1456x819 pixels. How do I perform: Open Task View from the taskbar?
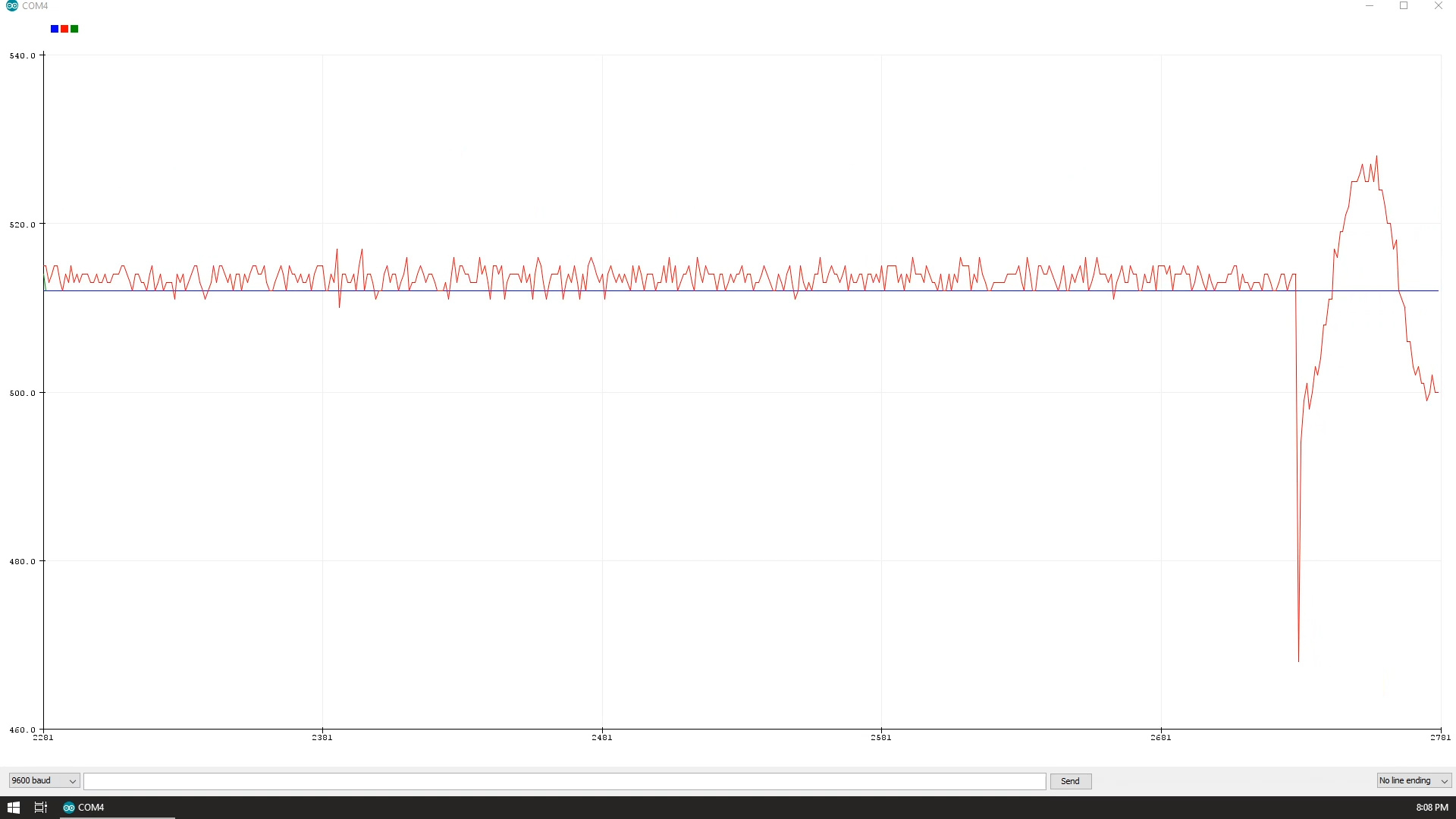click(39, 807)
